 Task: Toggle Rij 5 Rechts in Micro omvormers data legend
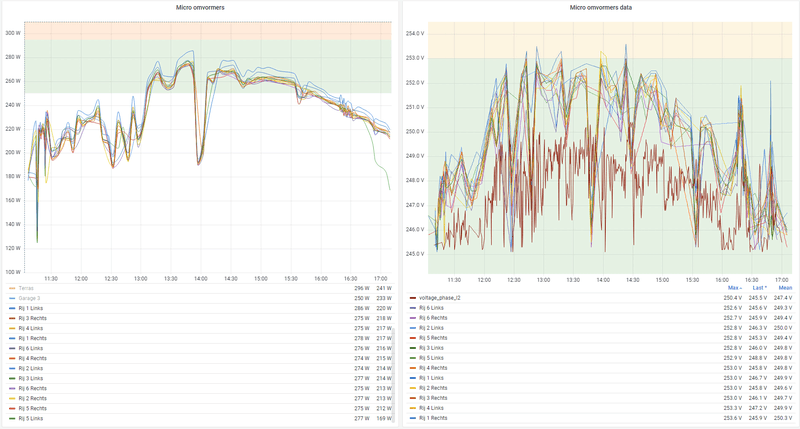click(x=433, y=338)
